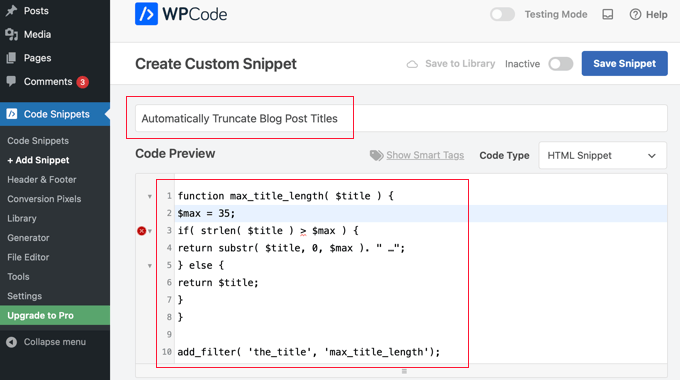Click the Save Snippet button
The width and height of the screenshot is (680, 380).
[624, 63]
